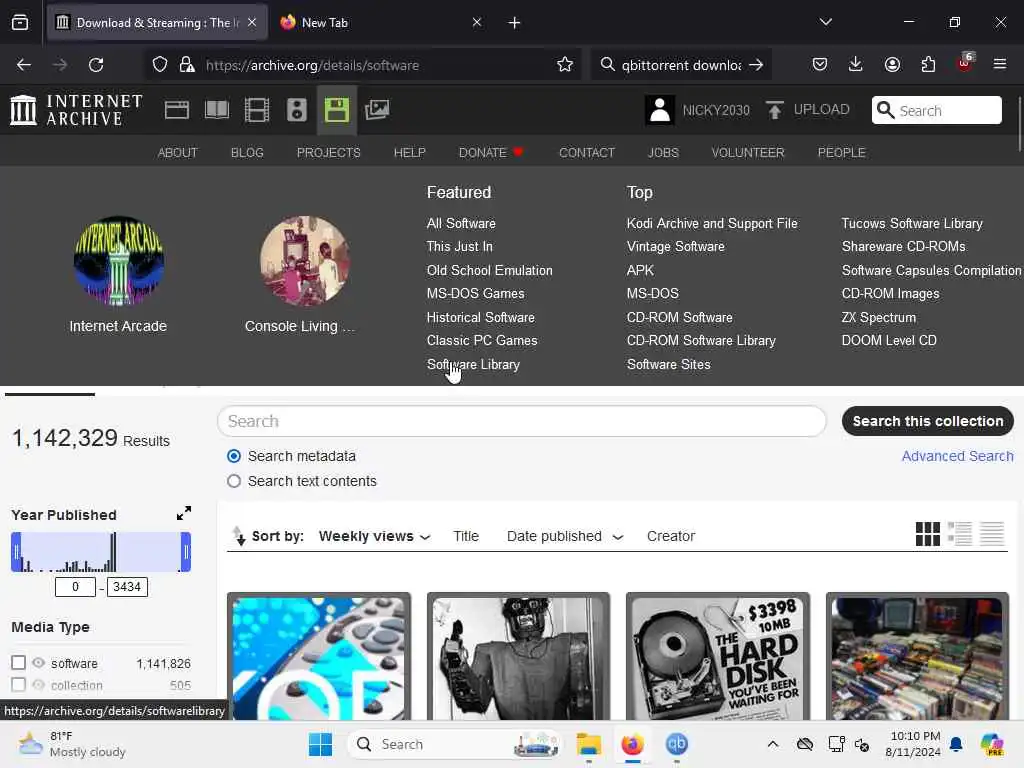The image size is (1024, 768).
Task: Open the Console Living Room collection thumbnail
Action: [x=304, y=261]
